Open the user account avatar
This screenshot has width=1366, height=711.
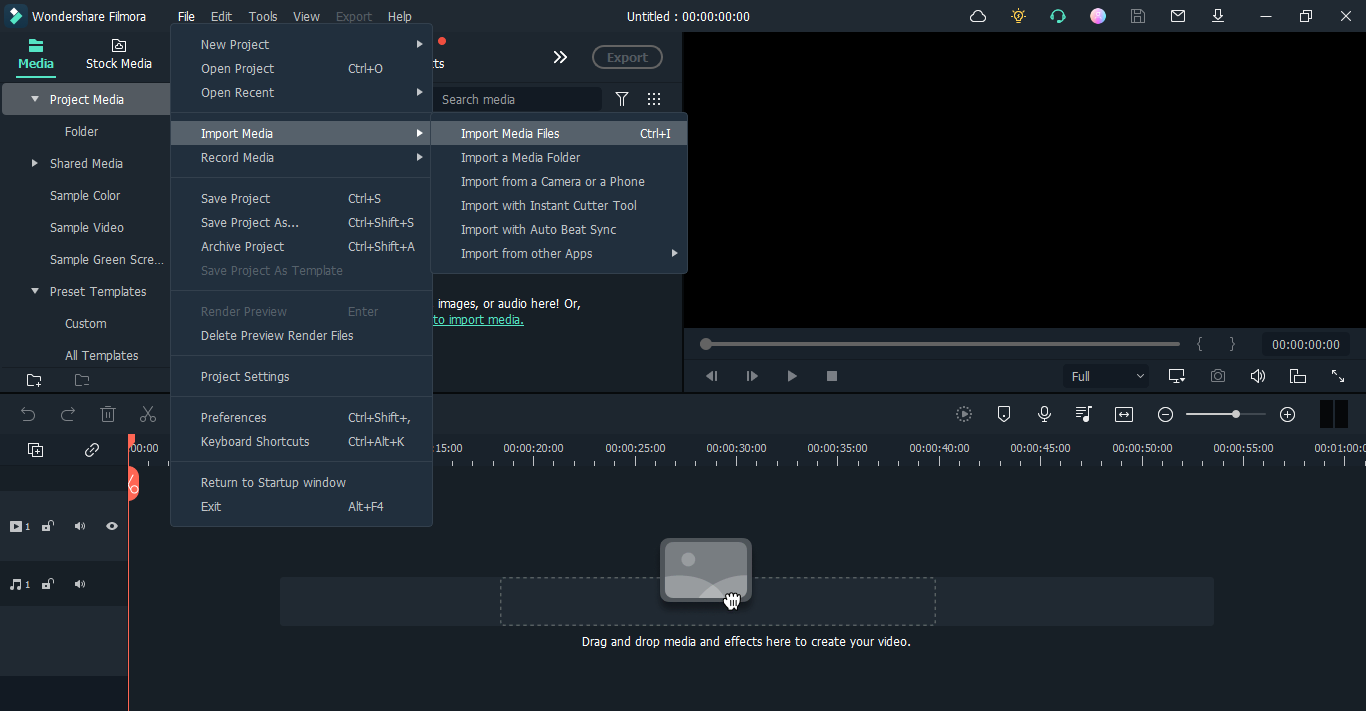1098,16
